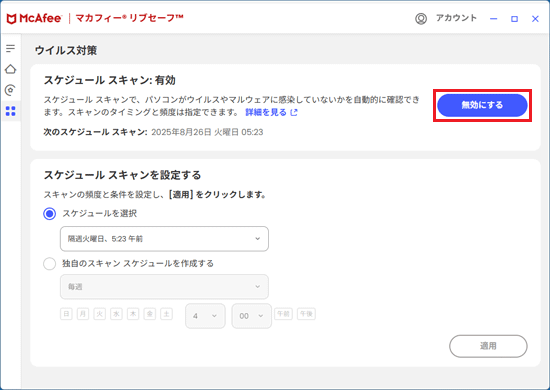Select the 午前 AM option
Viewport: 550px width, 390px height.
pos(283,314)
